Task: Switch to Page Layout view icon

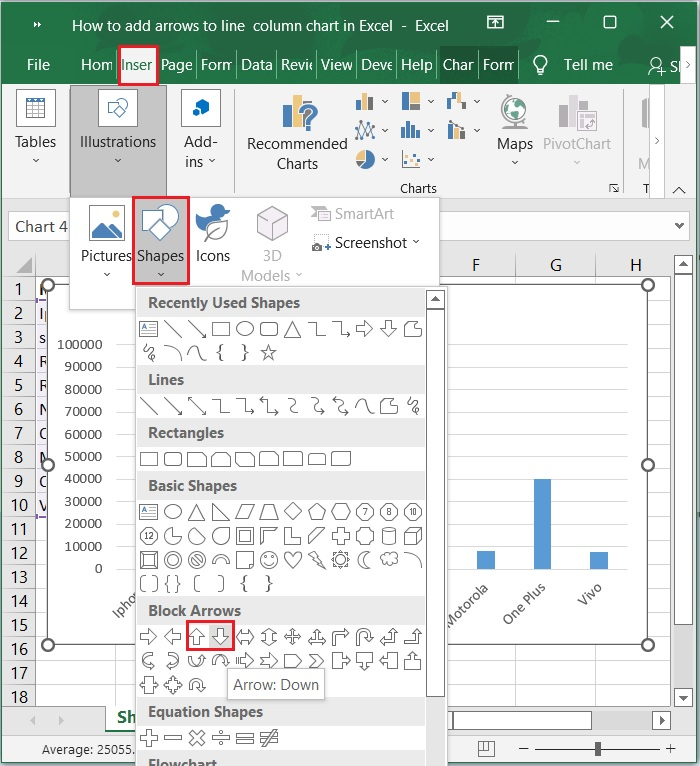Action: click(x=487, y=748)
